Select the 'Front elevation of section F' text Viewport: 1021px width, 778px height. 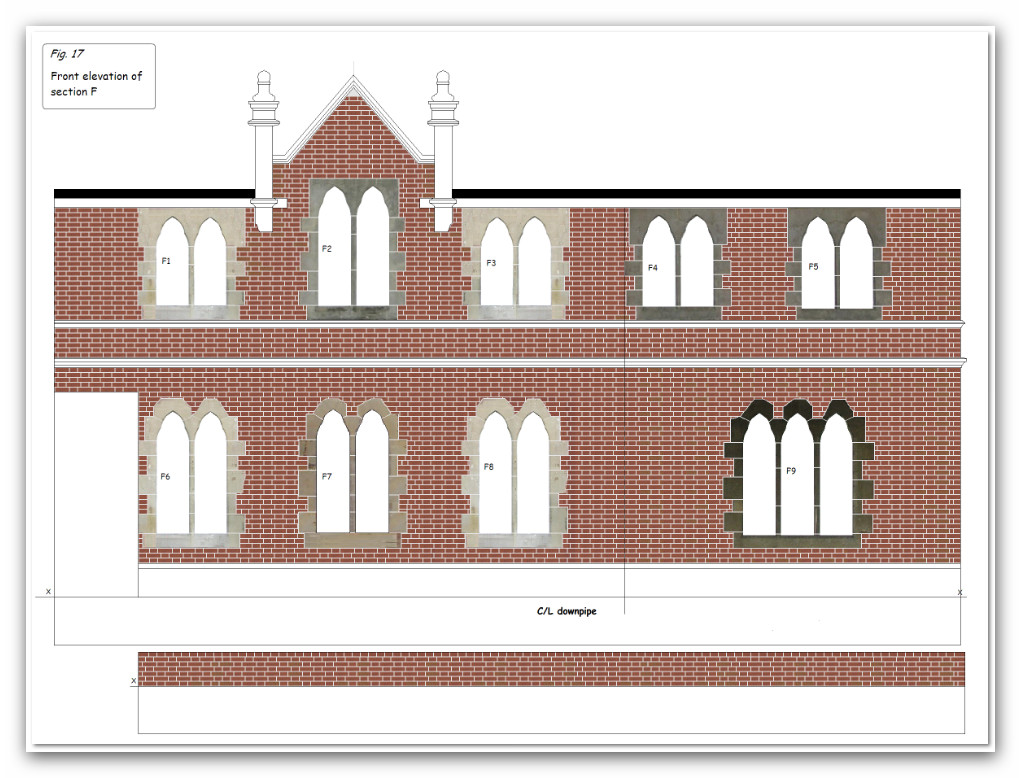(89, 83)
